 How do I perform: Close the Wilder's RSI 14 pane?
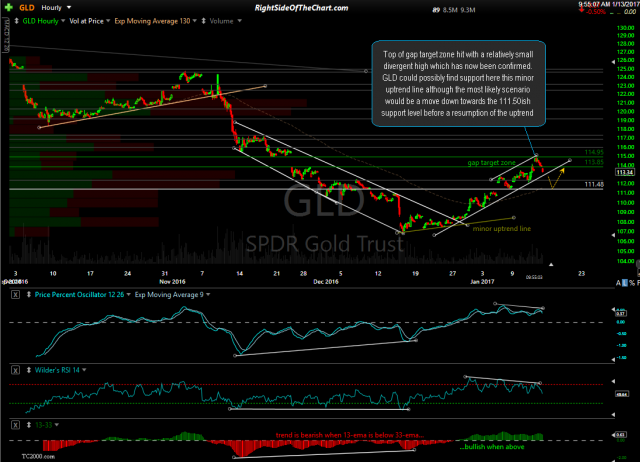coord(15,370)
